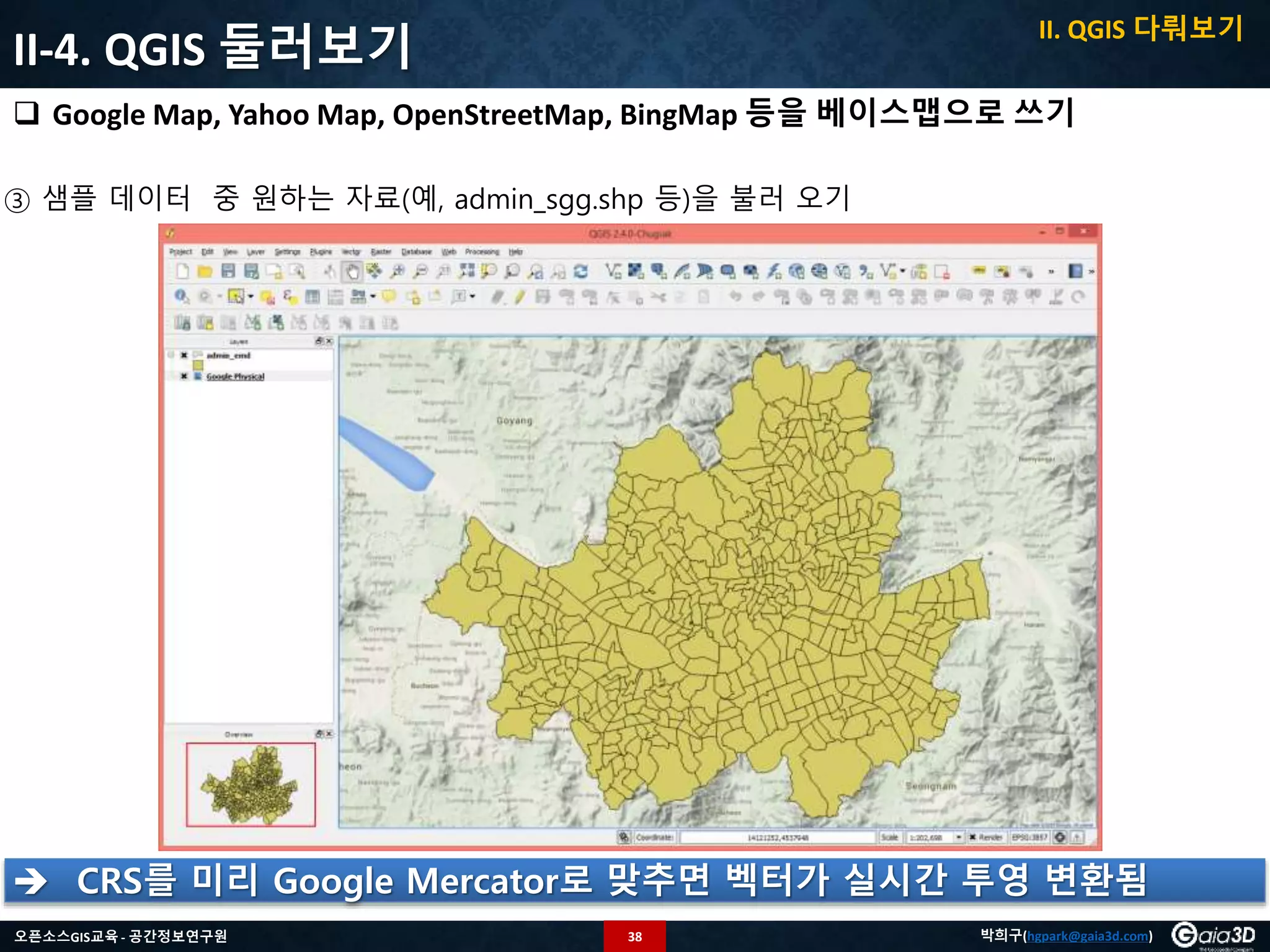Open the Vector menu
The image size is (1270, 952).
coord(351,252)
